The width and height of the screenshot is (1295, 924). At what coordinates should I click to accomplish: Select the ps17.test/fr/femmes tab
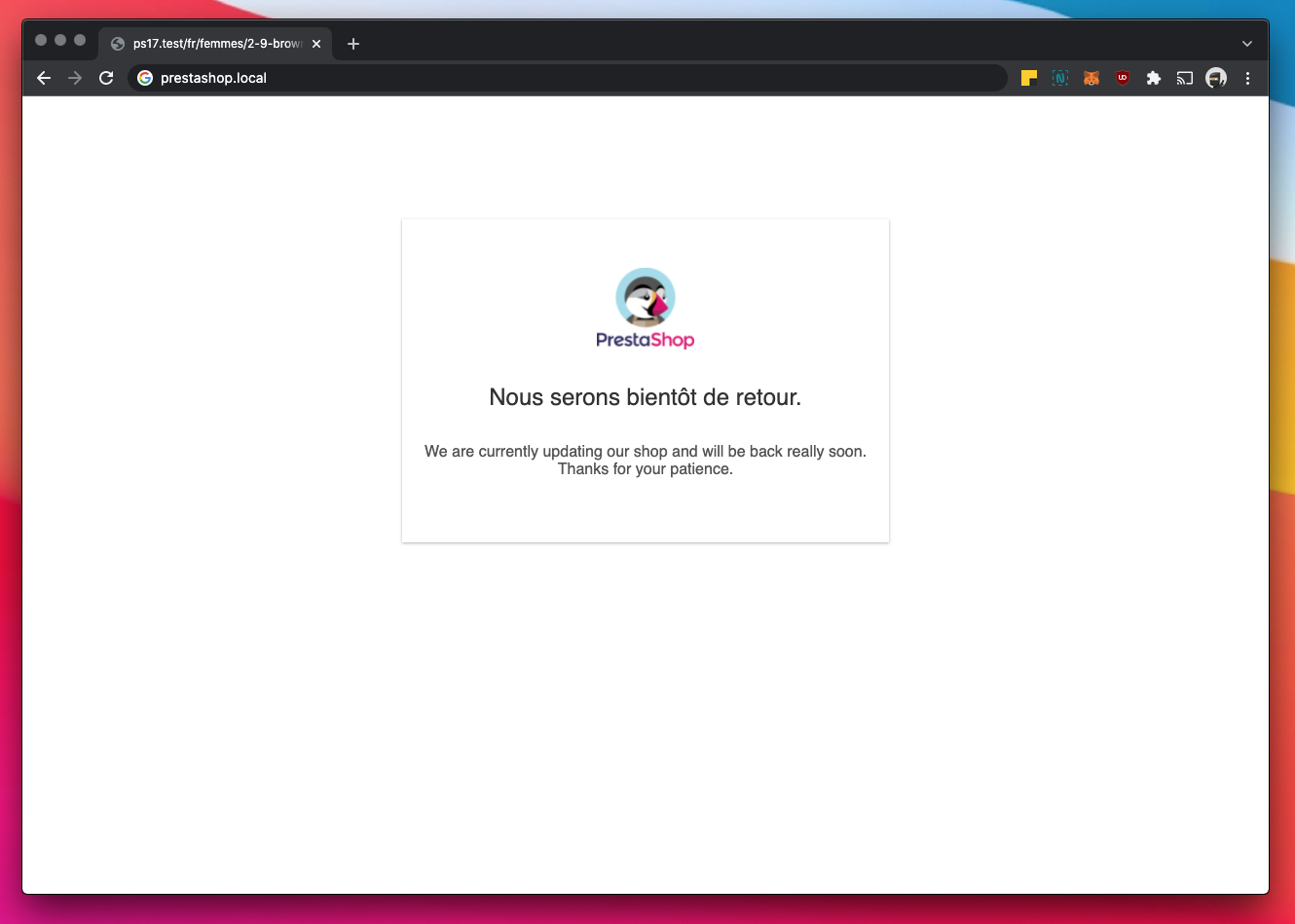pyautogui.click(x=216, y=44)
